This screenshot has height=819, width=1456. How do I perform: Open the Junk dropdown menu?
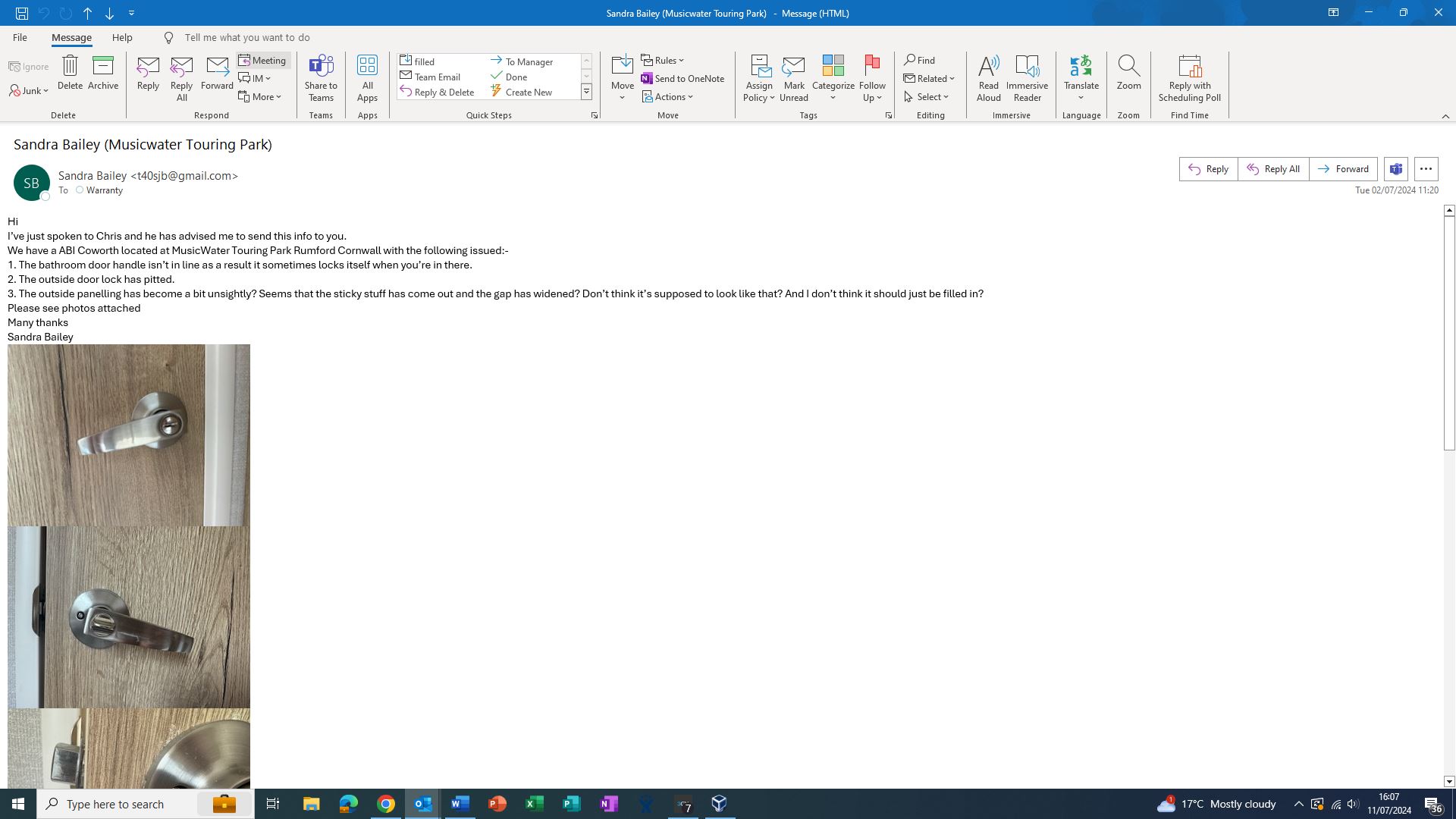pyautogui.click(x=30, y=91)
